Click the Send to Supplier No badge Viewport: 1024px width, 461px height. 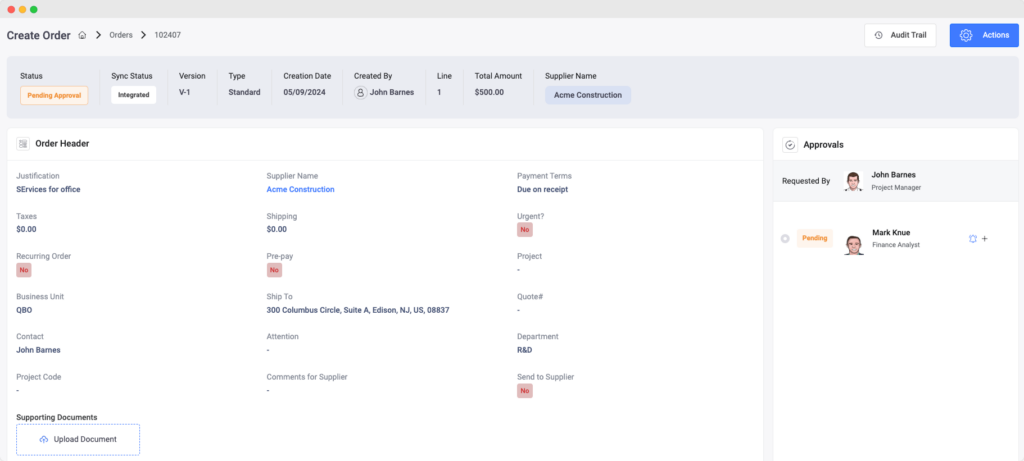pyautogui.click(x=524, y=390)
